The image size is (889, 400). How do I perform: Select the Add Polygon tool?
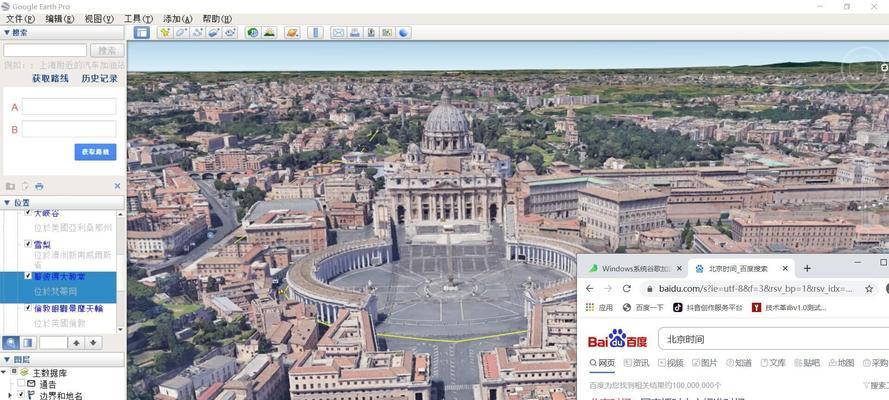[181, 33]
